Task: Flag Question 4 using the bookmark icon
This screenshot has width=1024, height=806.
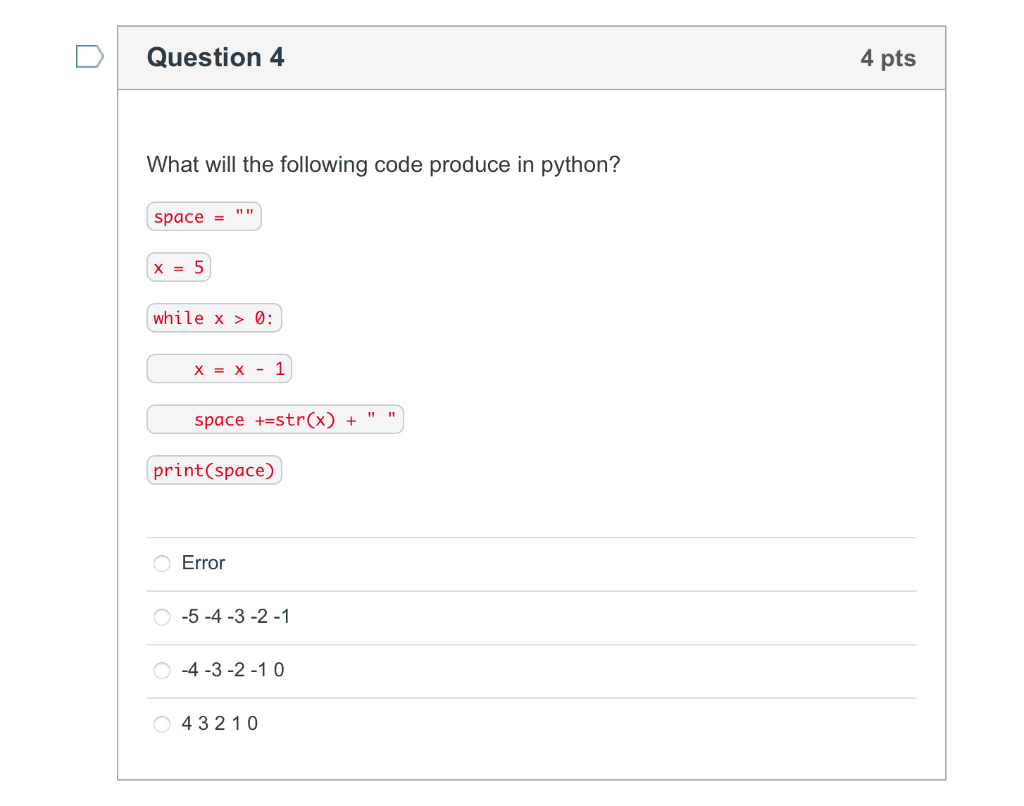Action: [89, 57]
